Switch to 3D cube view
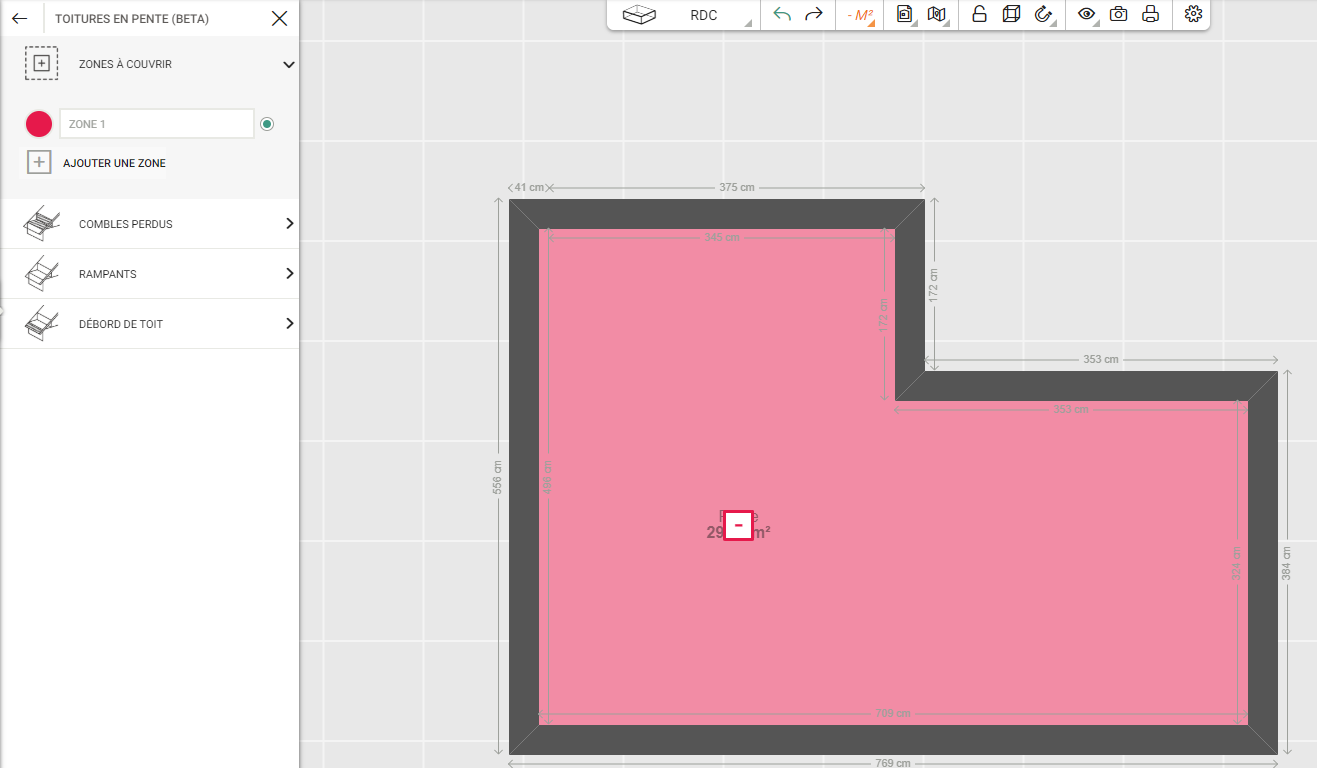Screen dimensions: 1317x768 [1011, 15]
